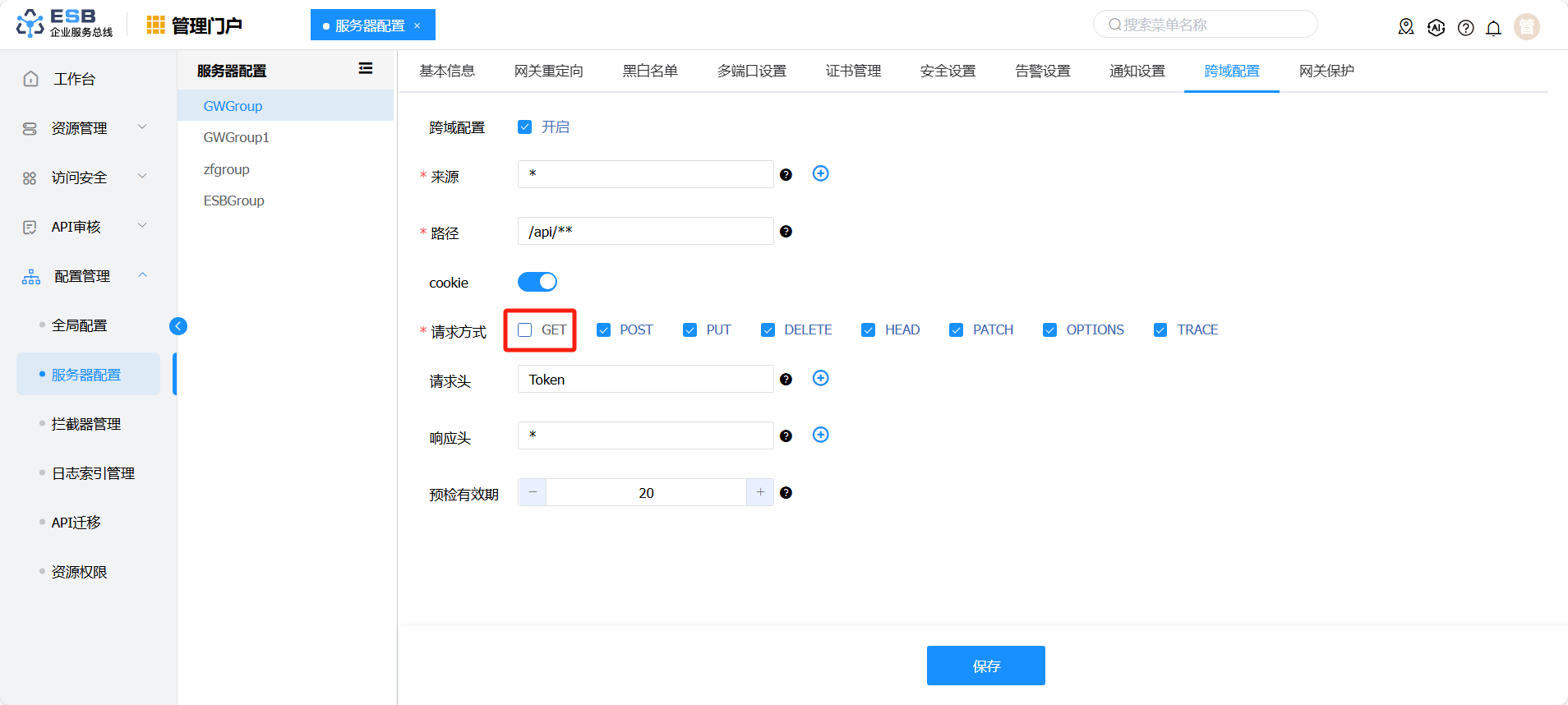
Task: Click the ESB enterprise service bus logo
Action: pos(64,24)
